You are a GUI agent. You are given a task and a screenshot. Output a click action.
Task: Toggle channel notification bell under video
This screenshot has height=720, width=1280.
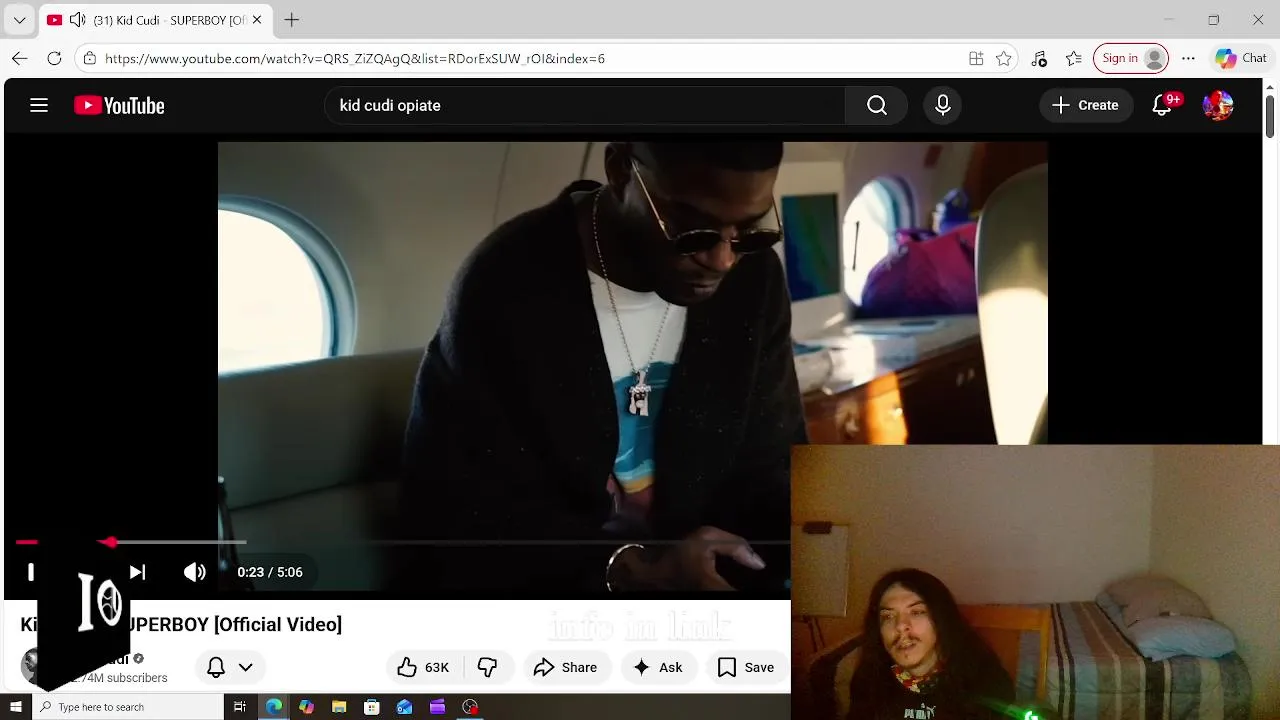click(x=216, y=667)
